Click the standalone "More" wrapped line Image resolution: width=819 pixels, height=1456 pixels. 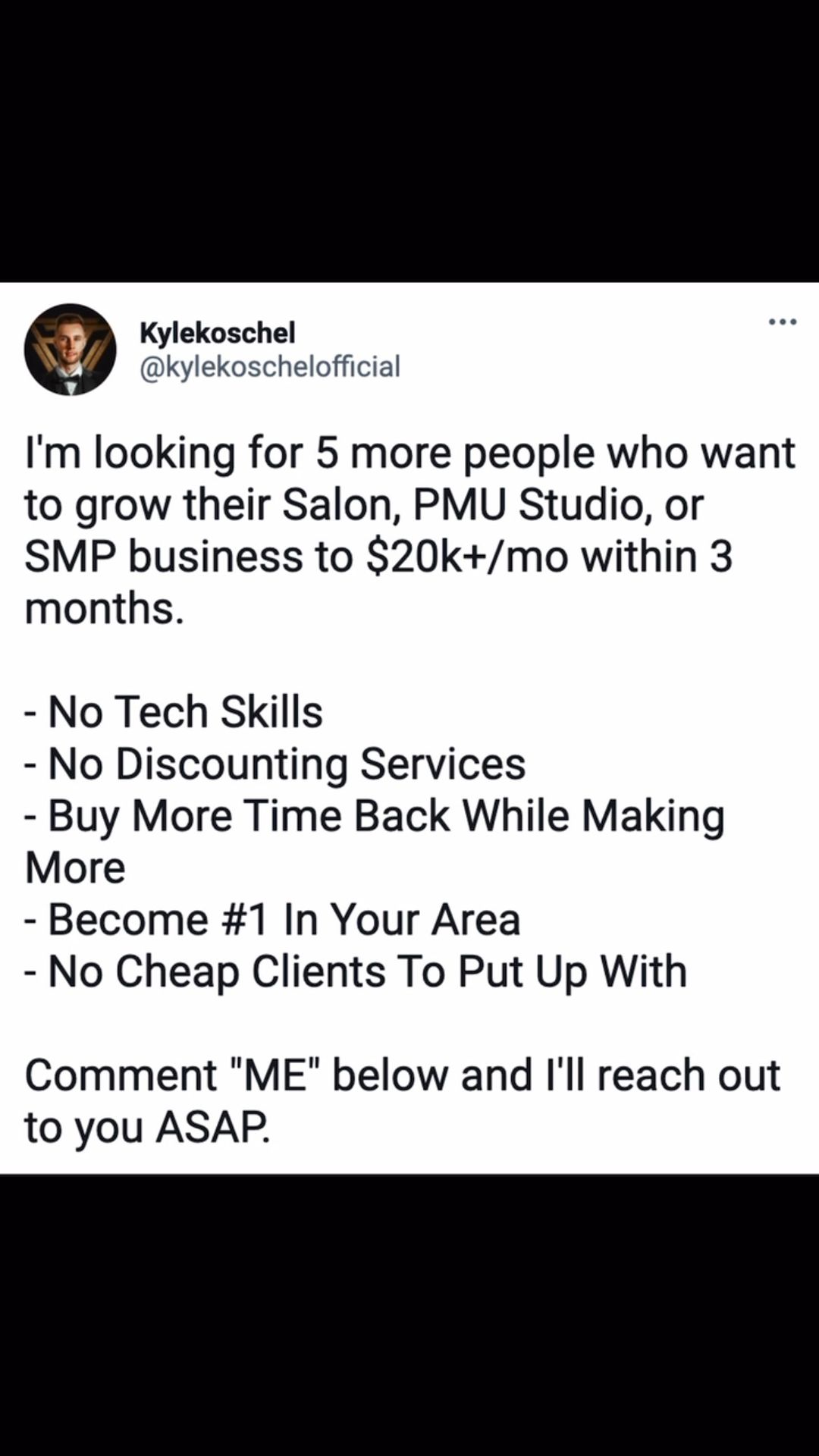(x=75, y=868)
